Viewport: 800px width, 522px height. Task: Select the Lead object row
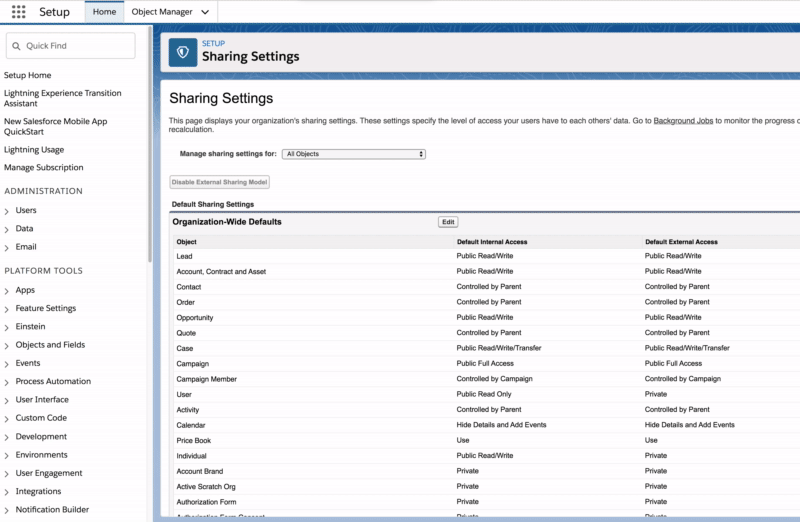point(486,256)
